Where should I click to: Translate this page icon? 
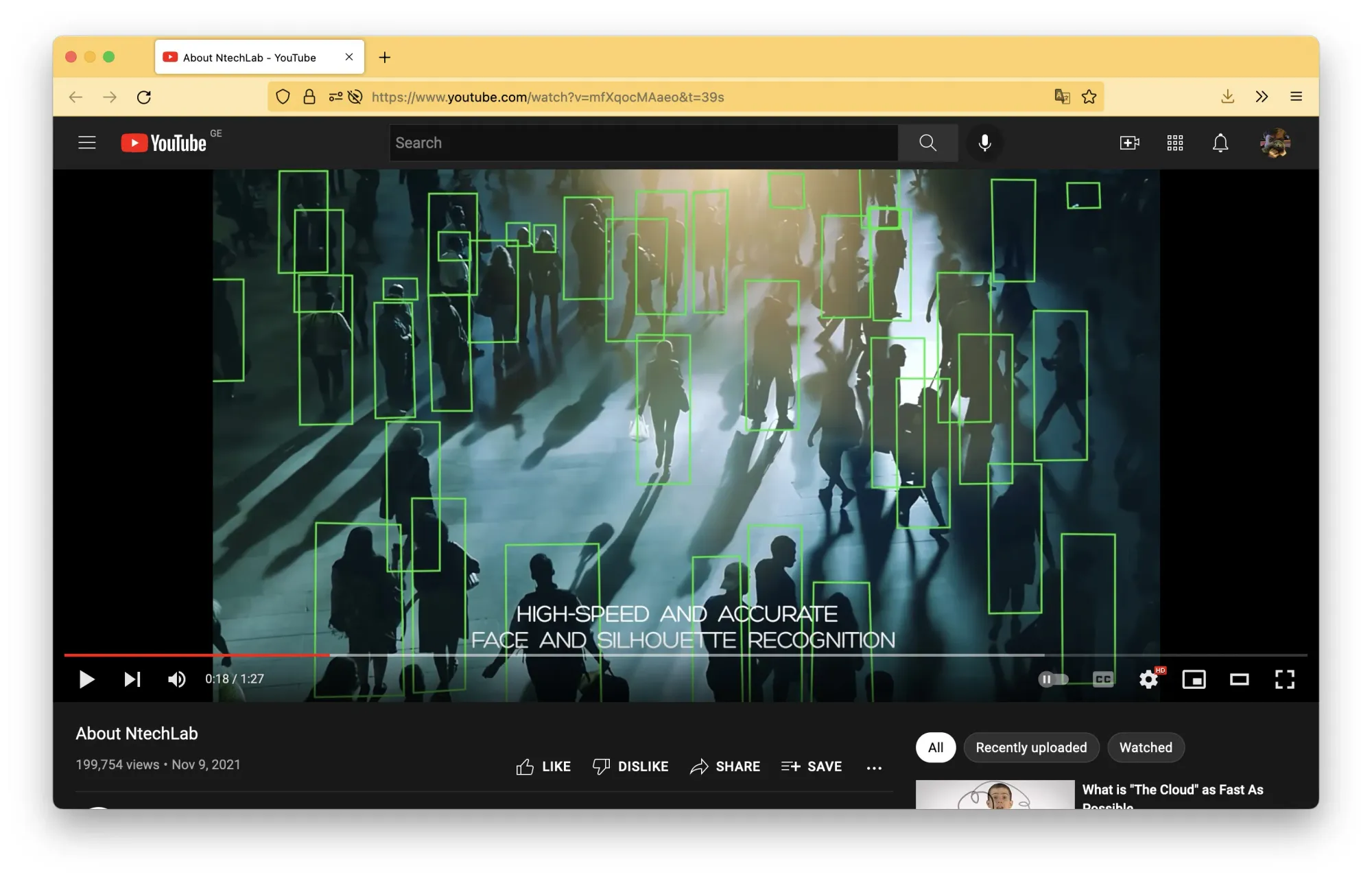coord(1062,97)
